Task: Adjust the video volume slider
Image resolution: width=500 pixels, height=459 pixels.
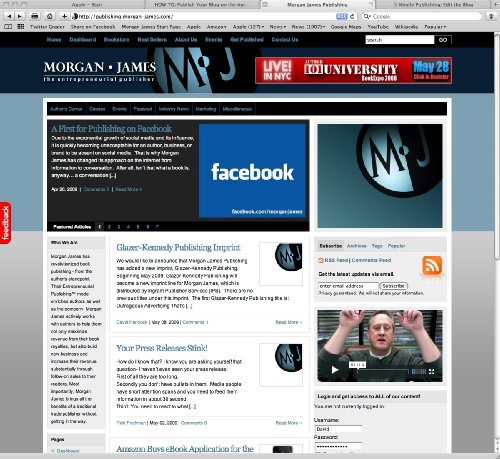Action: pyautogui.click(x=419, y=371)
